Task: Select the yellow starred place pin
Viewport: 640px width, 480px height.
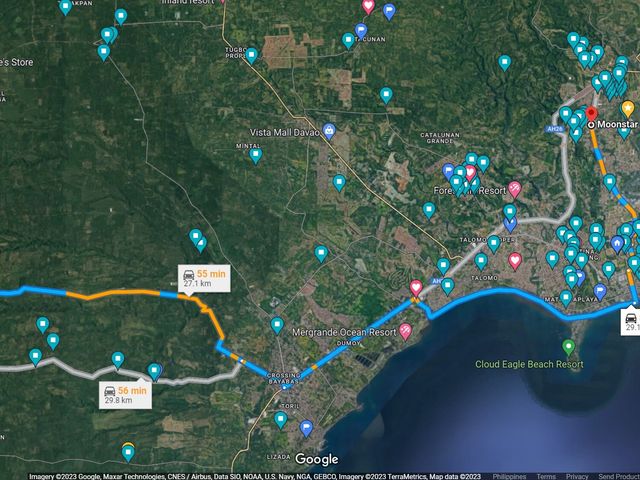Action: click(x=628, y=109)
